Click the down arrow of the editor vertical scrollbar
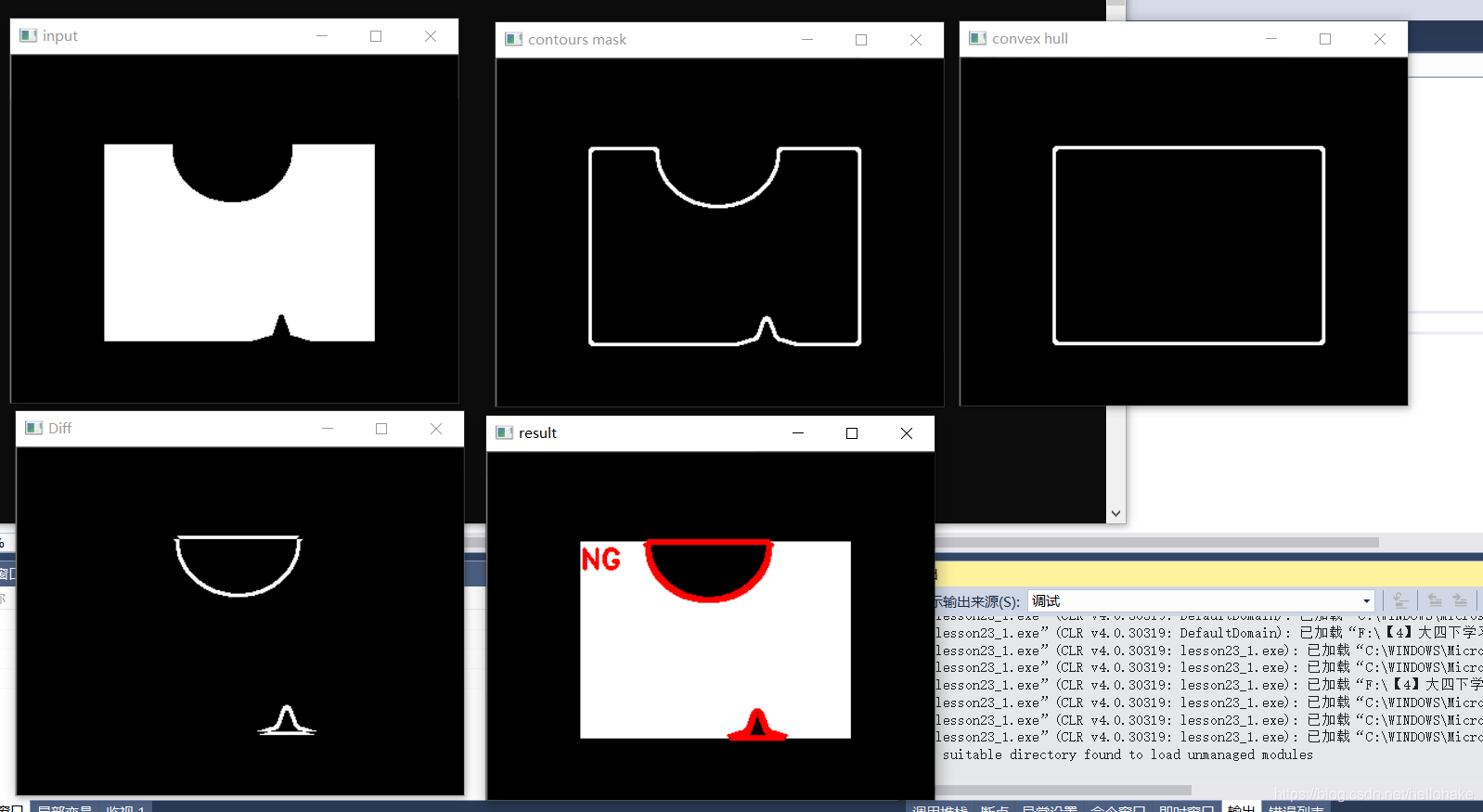 [1116, 513]
